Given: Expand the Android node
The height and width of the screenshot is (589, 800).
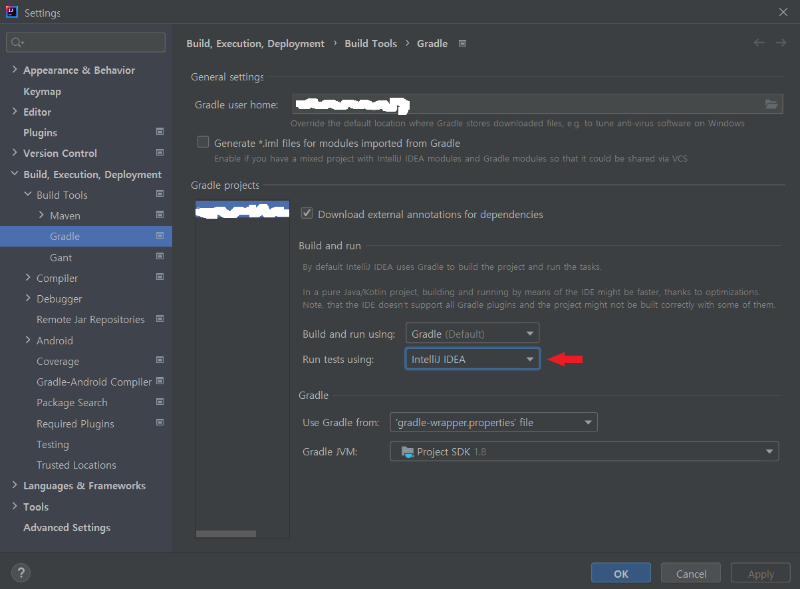Looking at the screenshot, I should point(28,340).
